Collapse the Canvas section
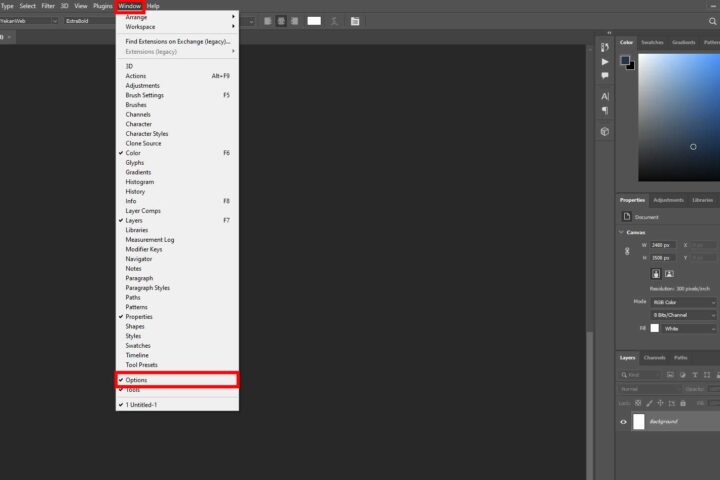Viewport: 720px width, 480px height. (x=621, y=232)
